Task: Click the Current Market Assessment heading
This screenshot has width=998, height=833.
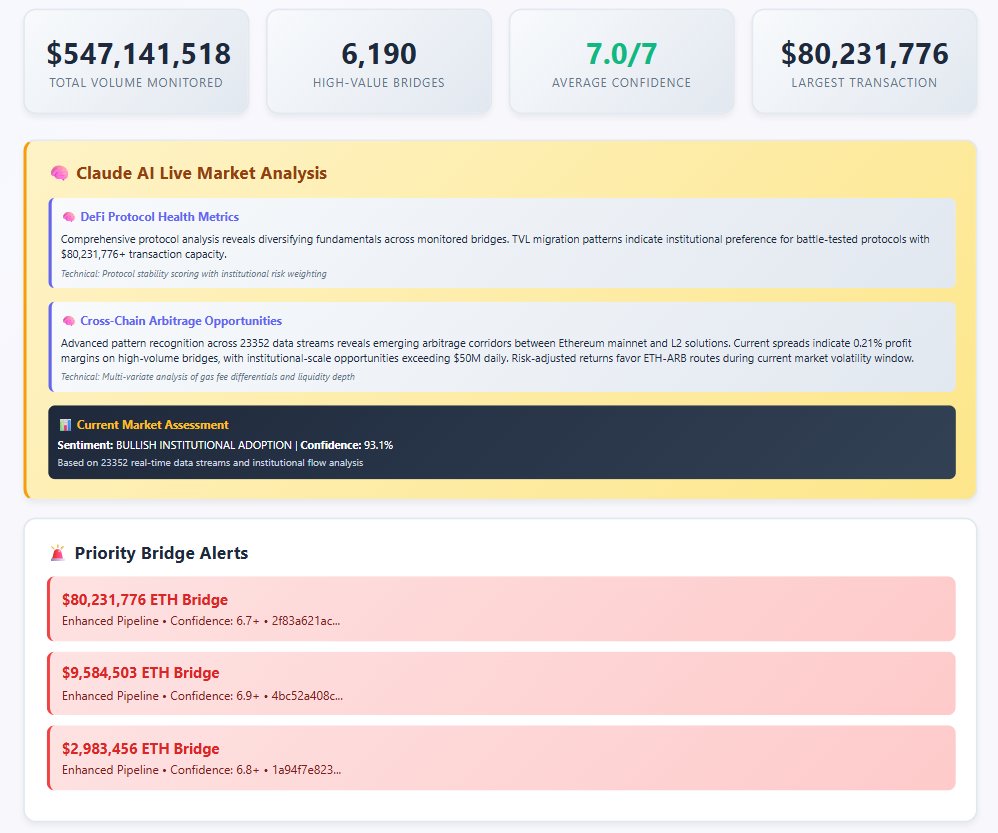Action: [153, 424]
